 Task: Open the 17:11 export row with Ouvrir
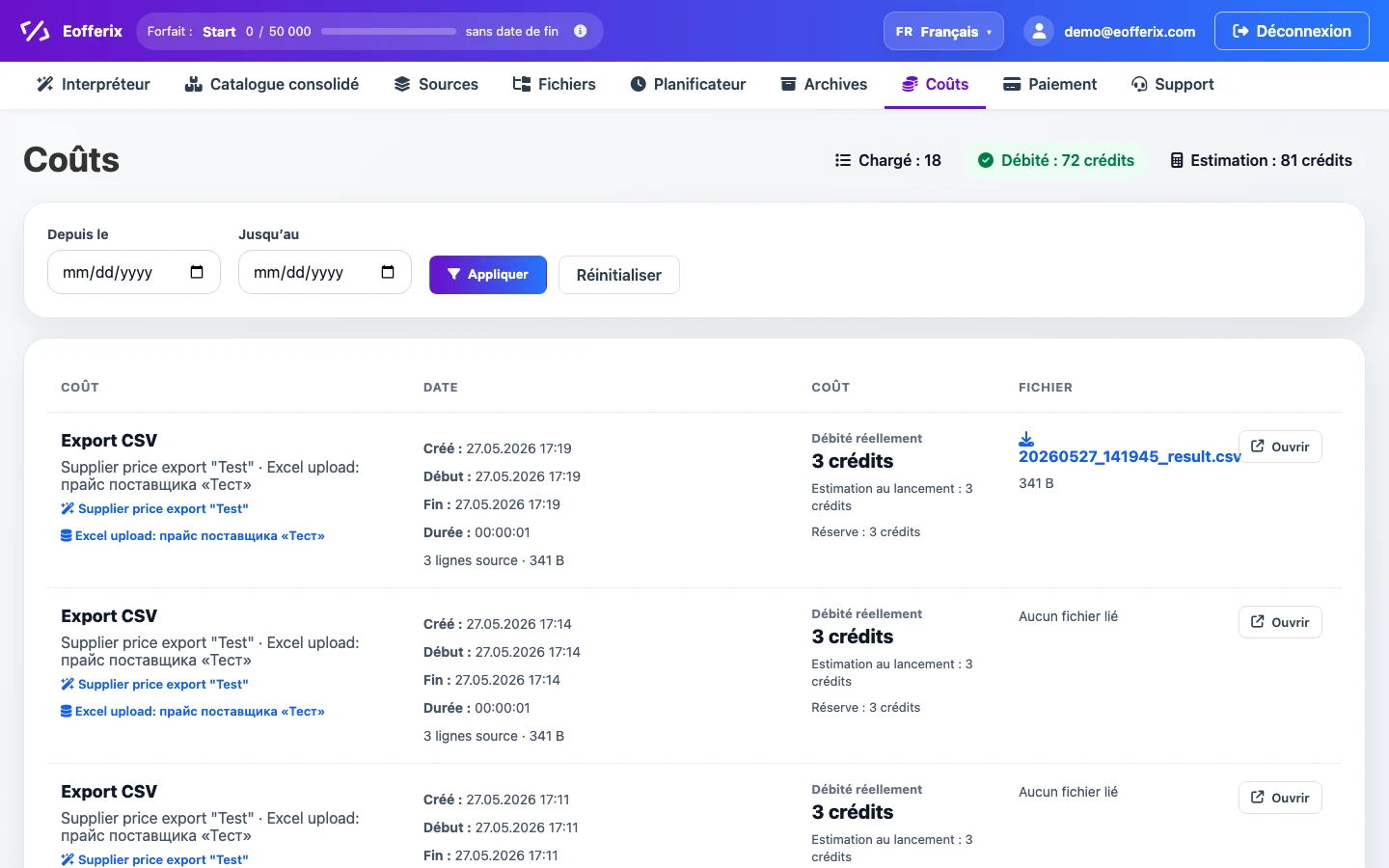1280,798
